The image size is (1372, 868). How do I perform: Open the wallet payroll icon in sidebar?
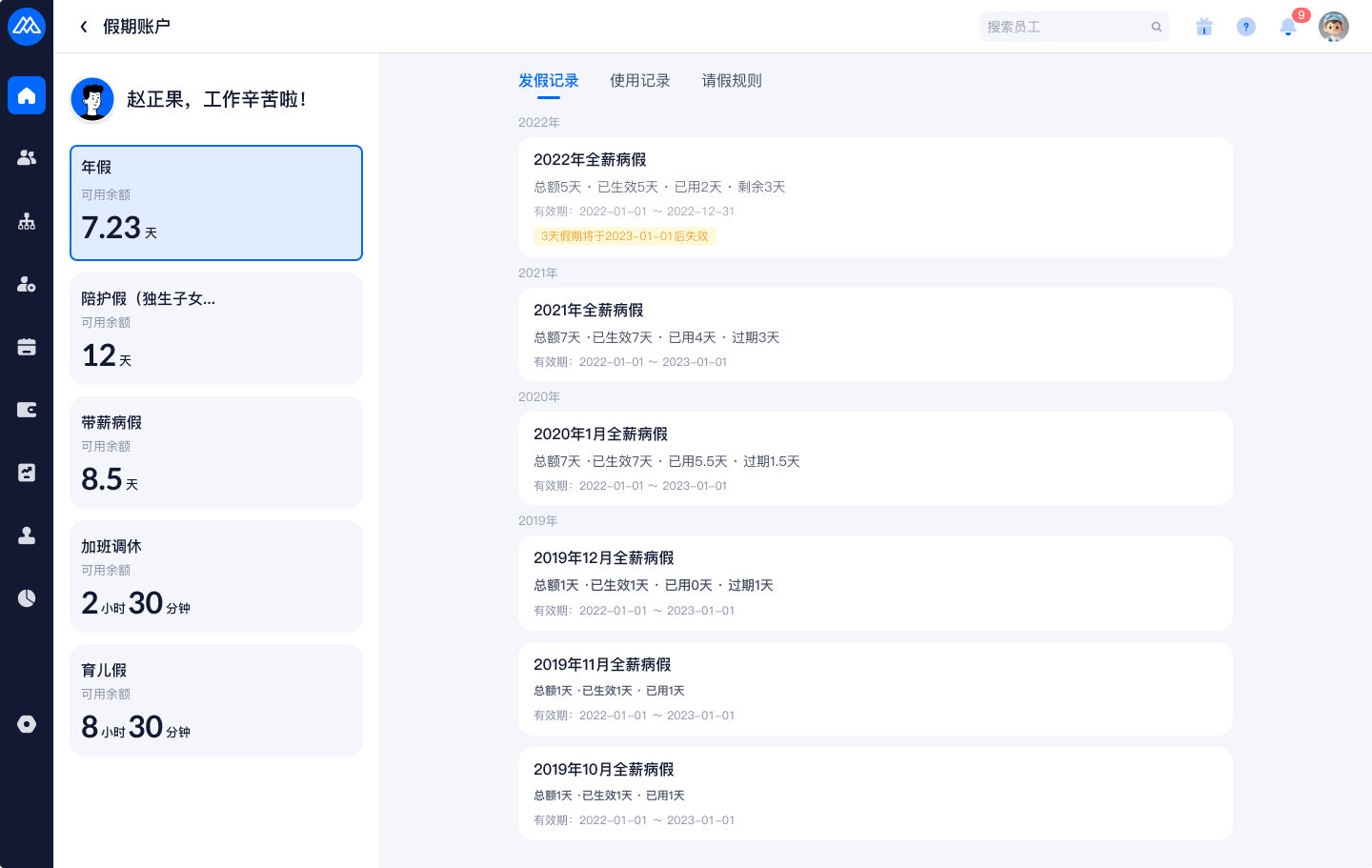[x=27, y=410]
